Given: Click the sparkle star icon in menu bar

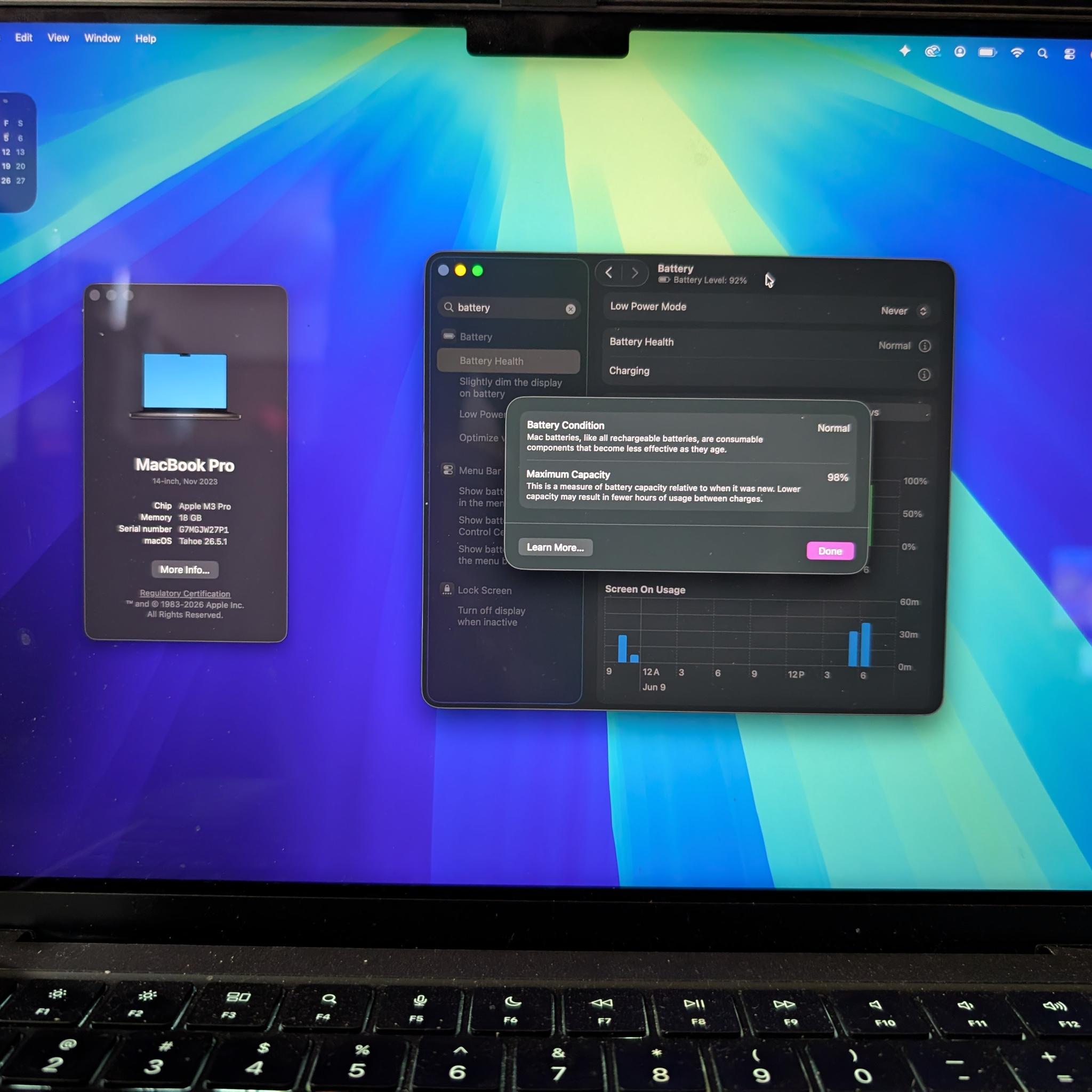Looking at the screenshot, I should tap(905, 51).
